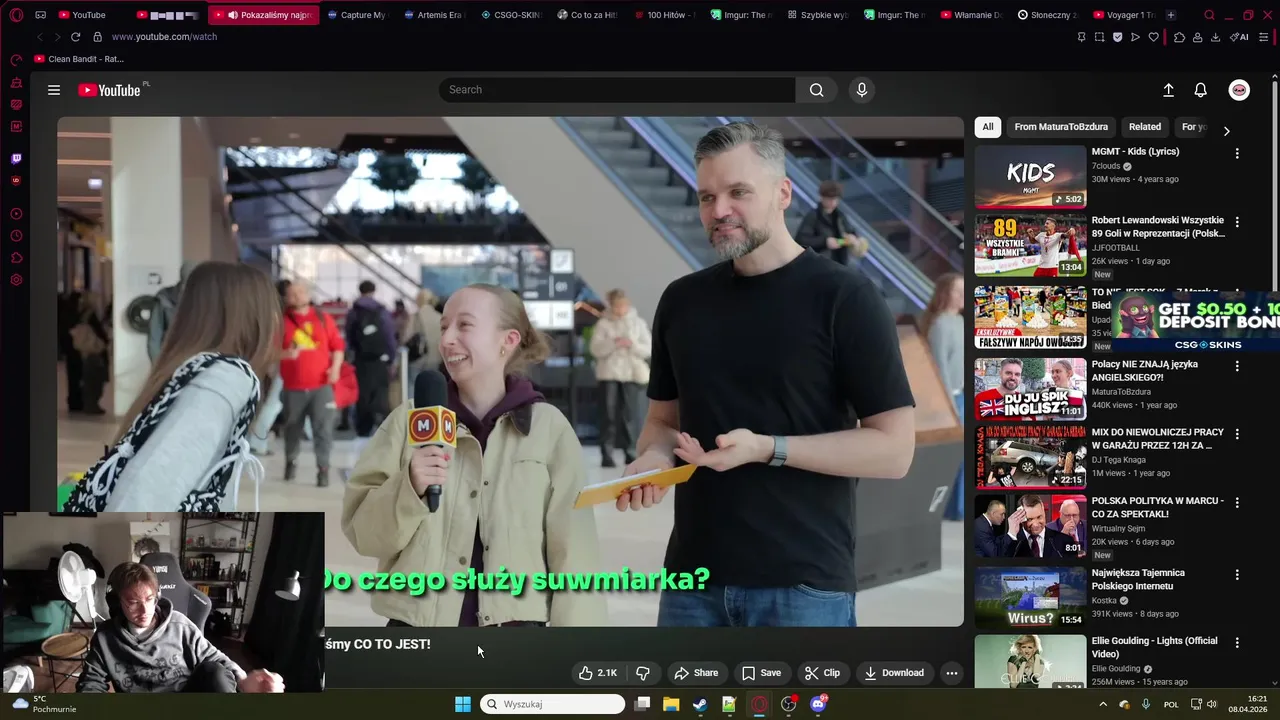Open more options for Robert Lewandowski video
Image resolution: width=1280 pixels, height=720 pixels.
tap(1237, 222)
